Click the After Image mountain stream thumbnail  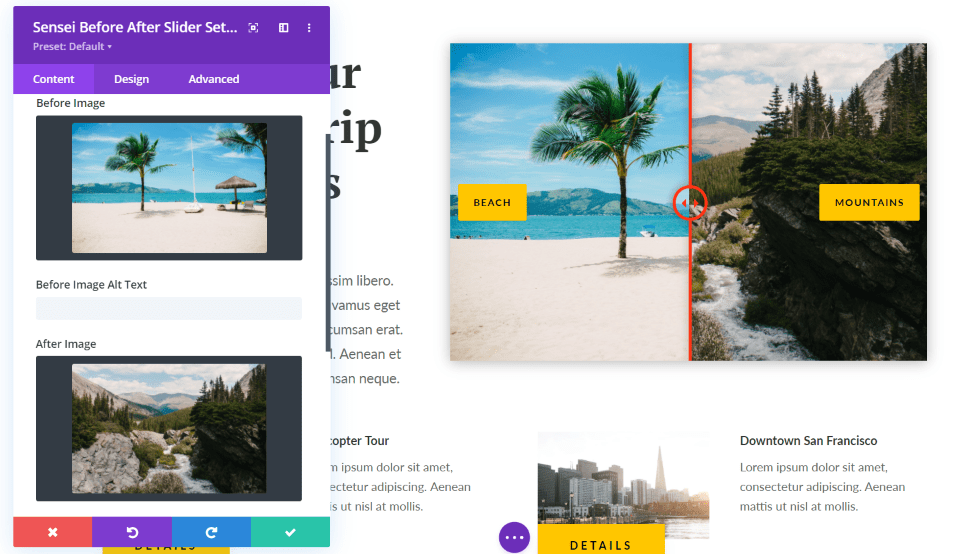click(x=169, y=428)
